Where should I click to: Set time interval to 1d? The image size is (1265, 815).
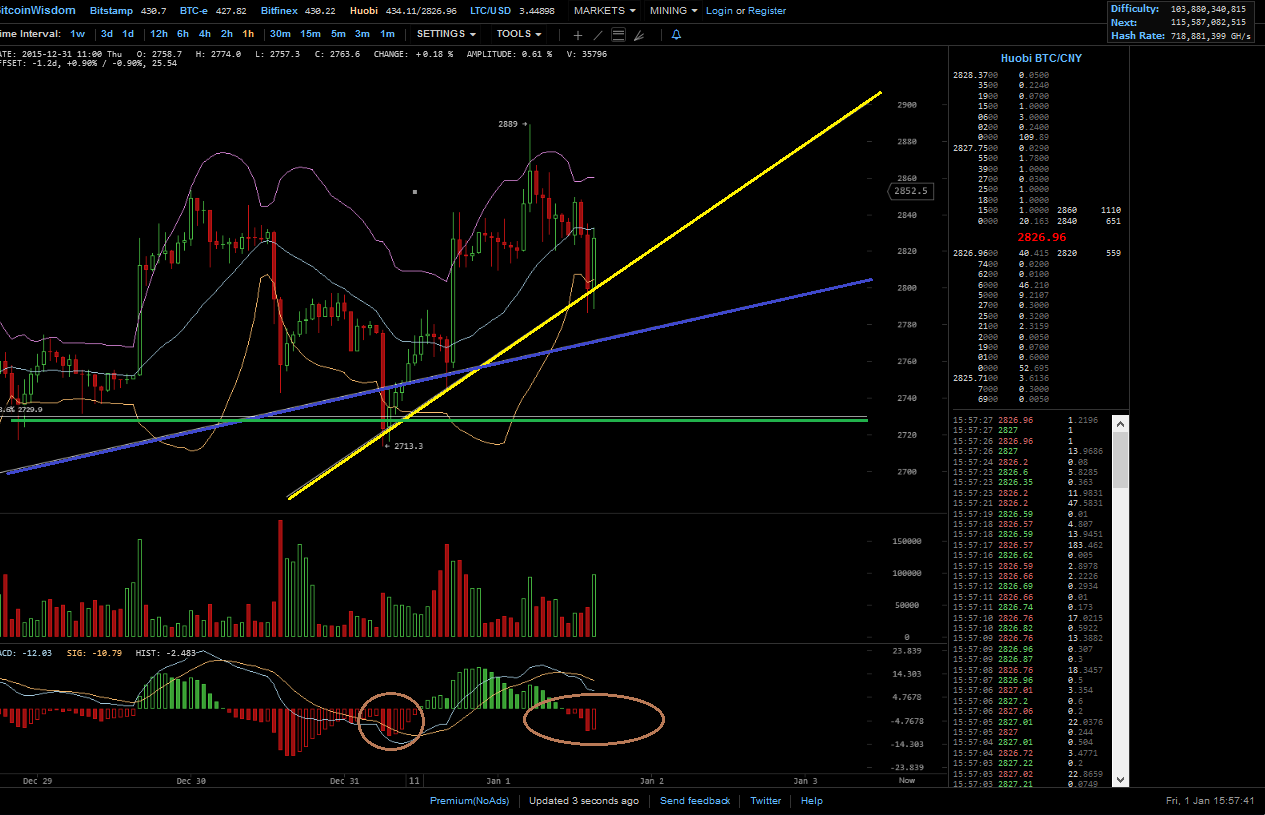coord(128,34)
